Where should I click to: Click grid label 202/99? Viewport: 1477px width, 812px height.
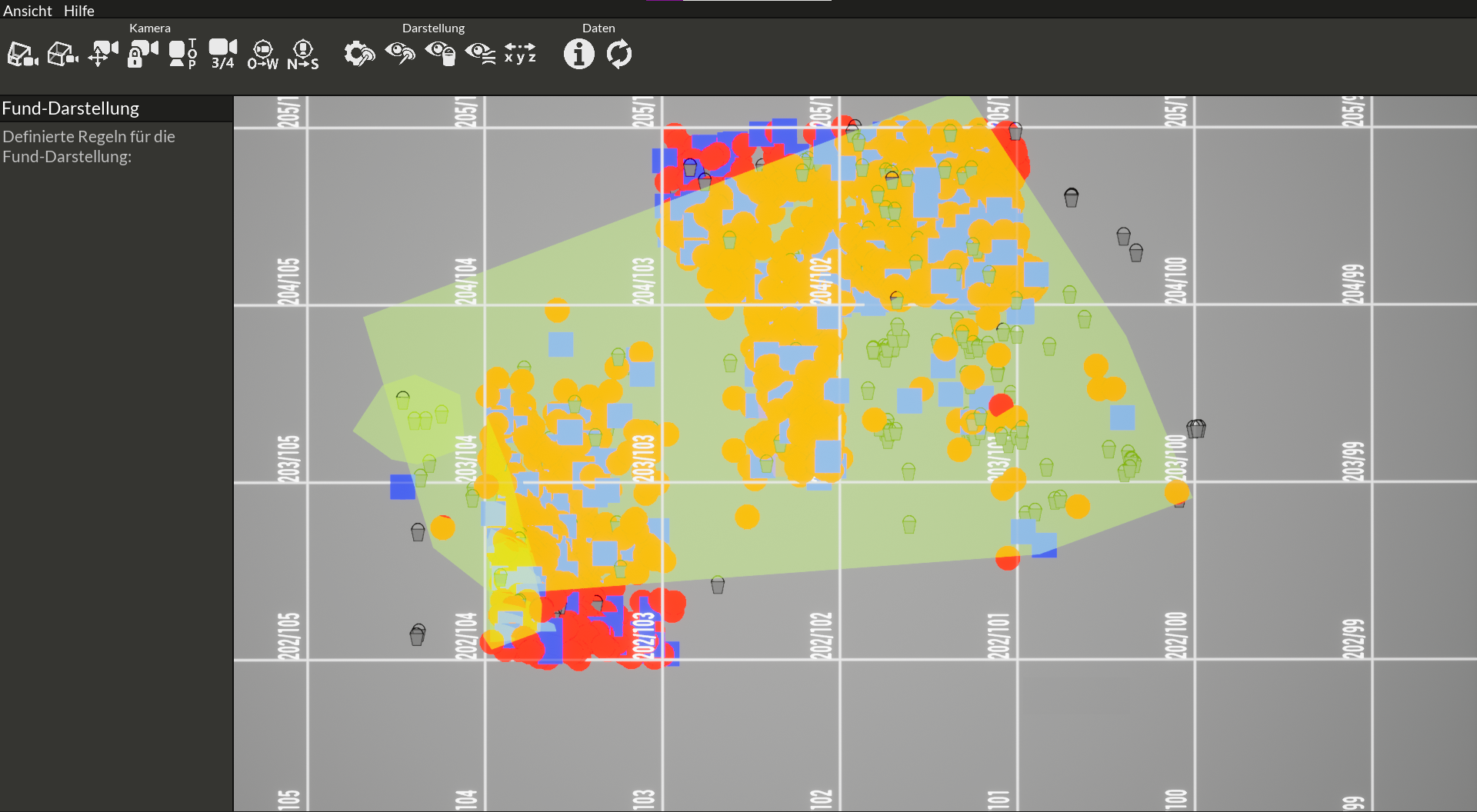1353,639
